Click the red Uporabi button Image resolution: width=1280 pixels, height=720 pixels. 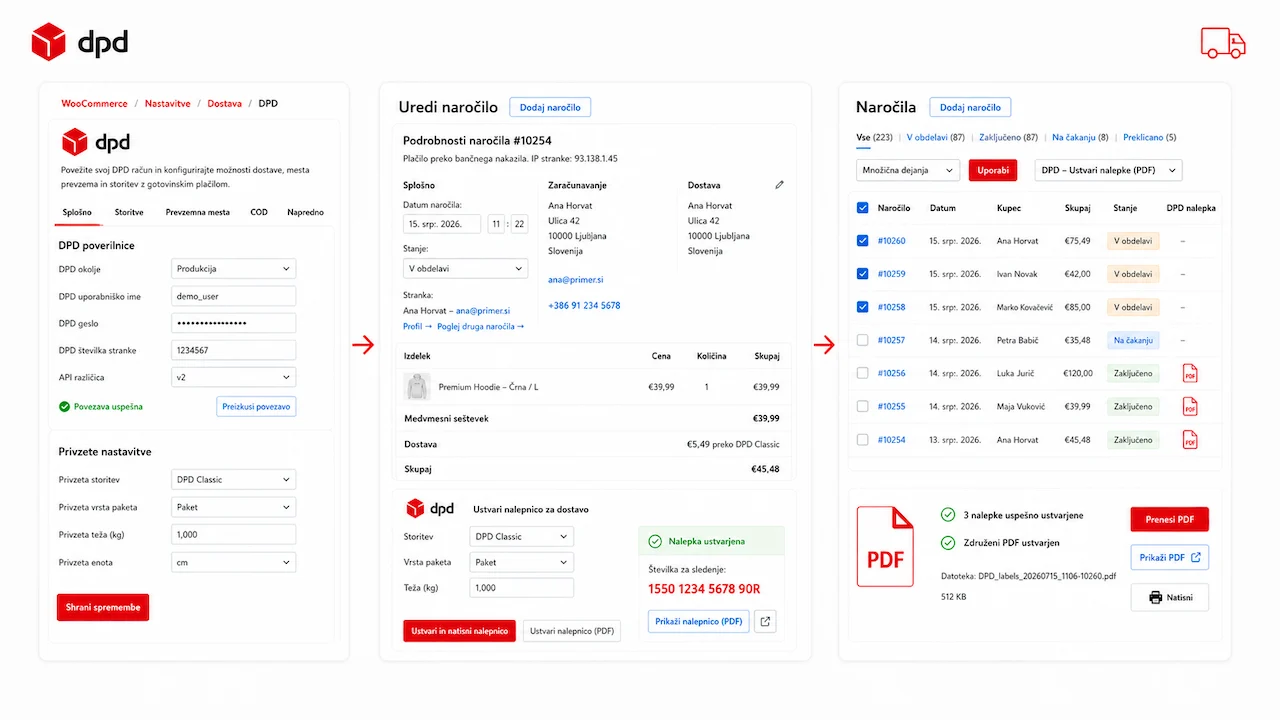(x=993, y=170)
